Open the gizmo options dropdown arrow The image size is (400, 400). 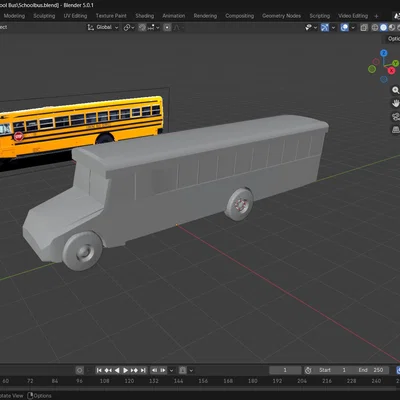333,28
